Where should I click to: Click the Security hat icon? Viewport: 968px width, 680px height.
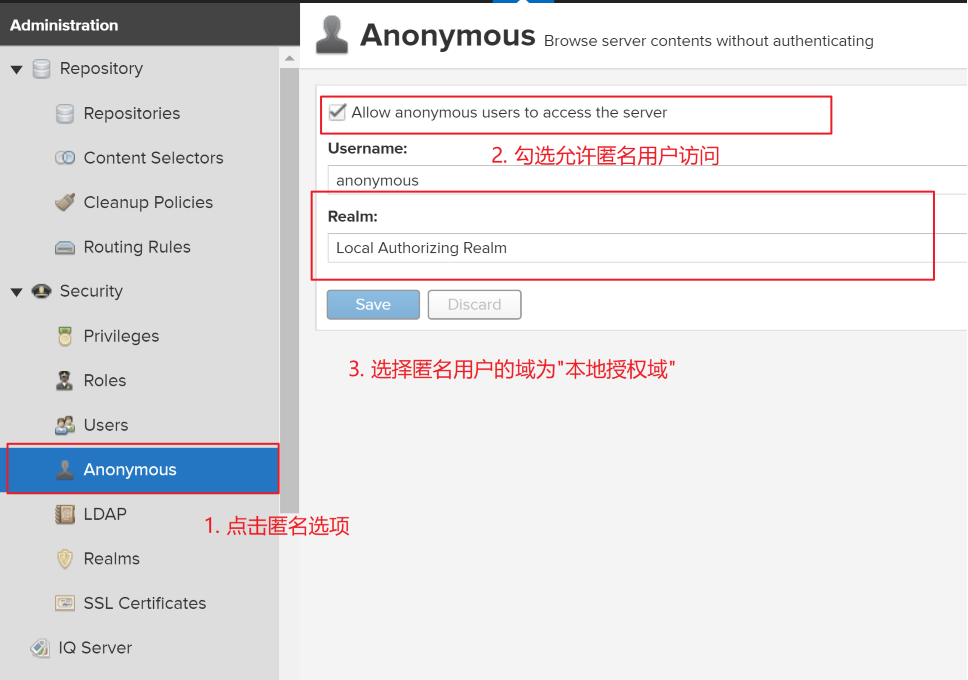pos(41,291)
